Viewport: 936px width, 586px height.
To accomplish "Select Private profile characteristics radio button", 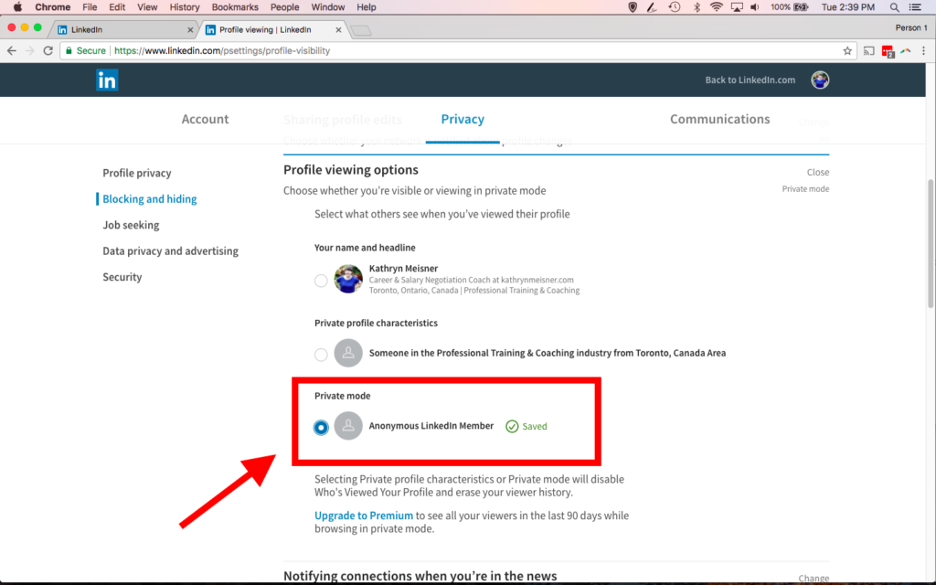I will point(321,354).
